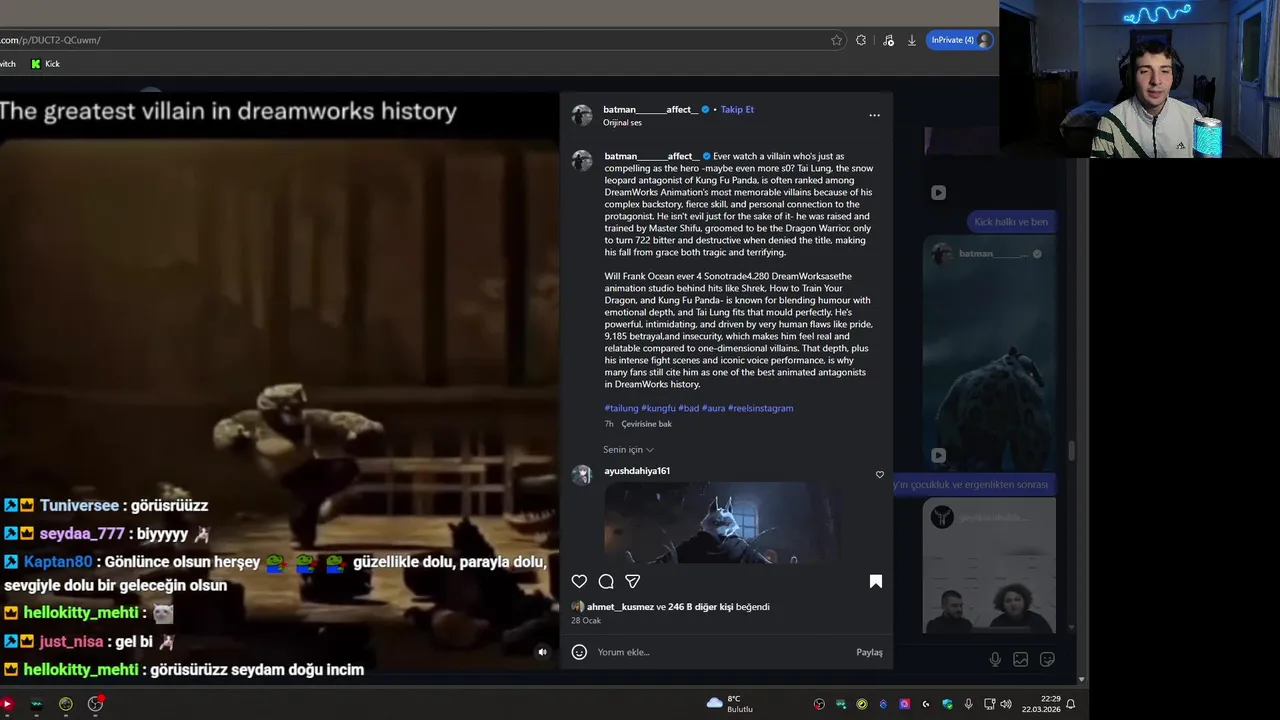The height and width of the screenshot is (720, 1280).
Task: Open the media control music icon in the toolbar
Action: pyautogui.click(x=888, y=40)
